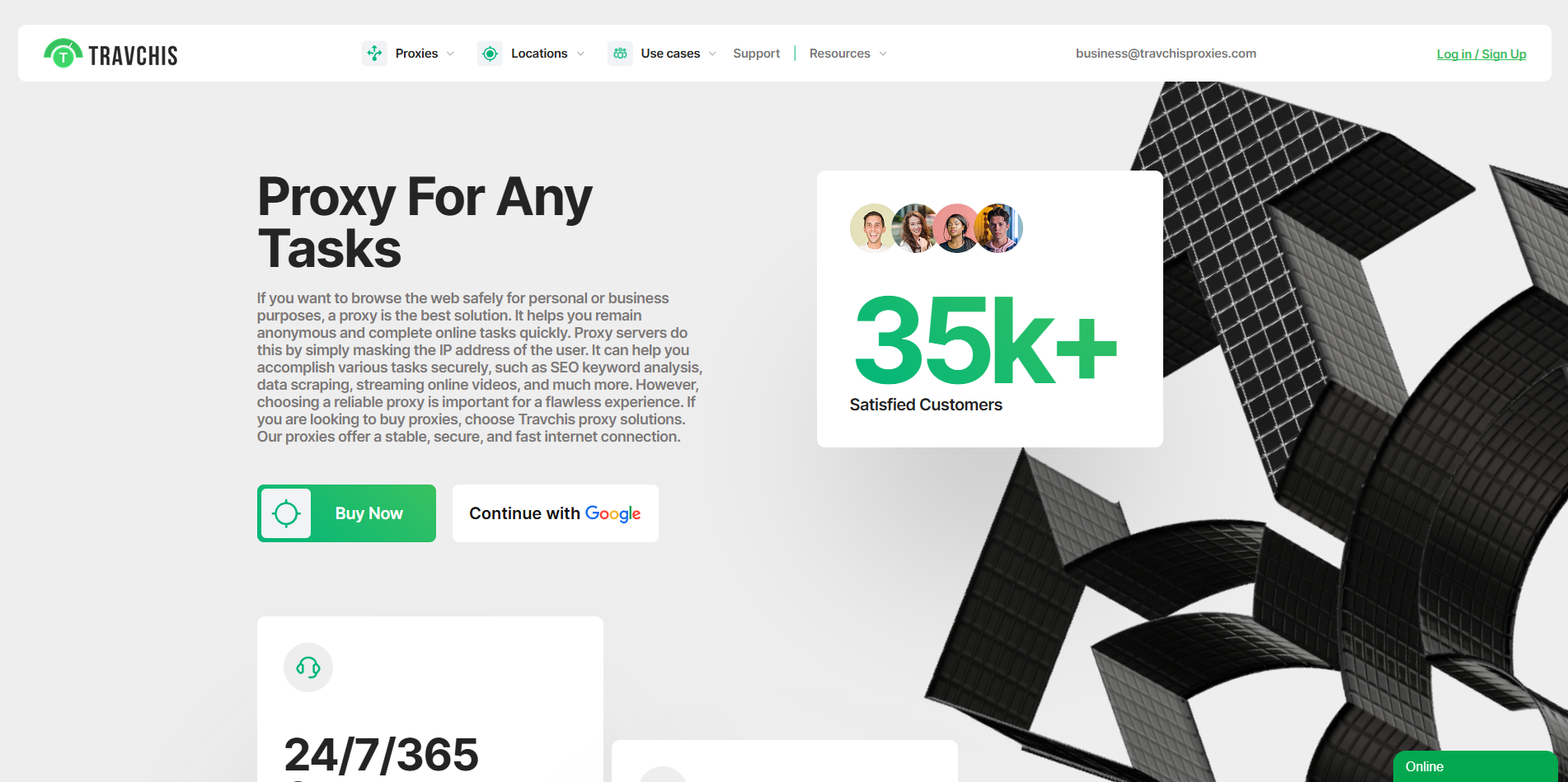Click the Log in / Sign Up link
Screen dimensions: 1568x782
(x=1481, y=54)
